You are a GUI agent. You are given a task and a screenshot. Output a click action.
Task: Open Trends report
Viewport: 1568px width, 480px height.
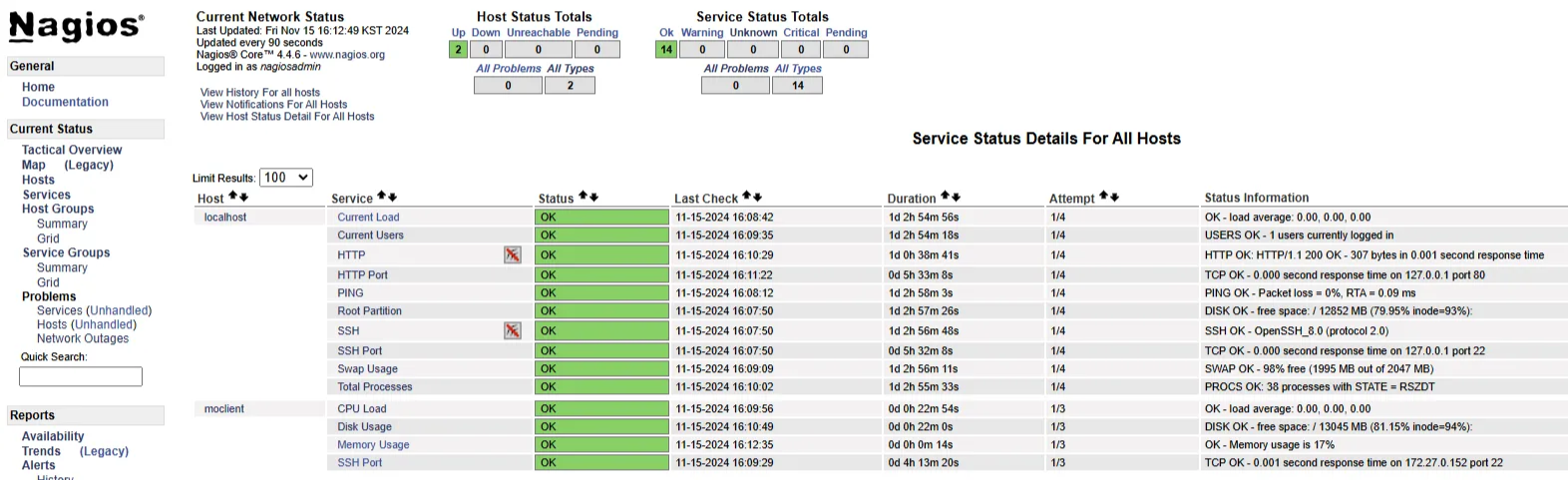(x=41, y=451)
